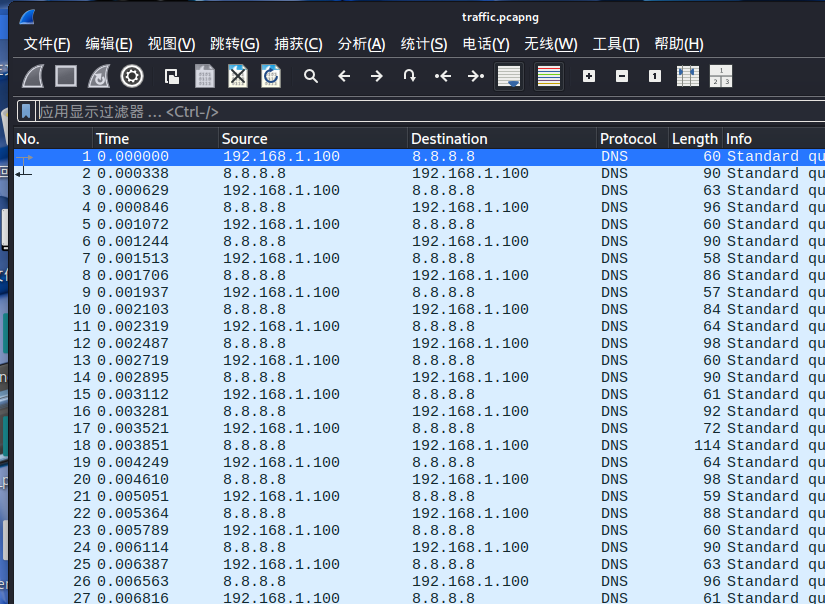Zoom in packet list text

tap(589, 76)
